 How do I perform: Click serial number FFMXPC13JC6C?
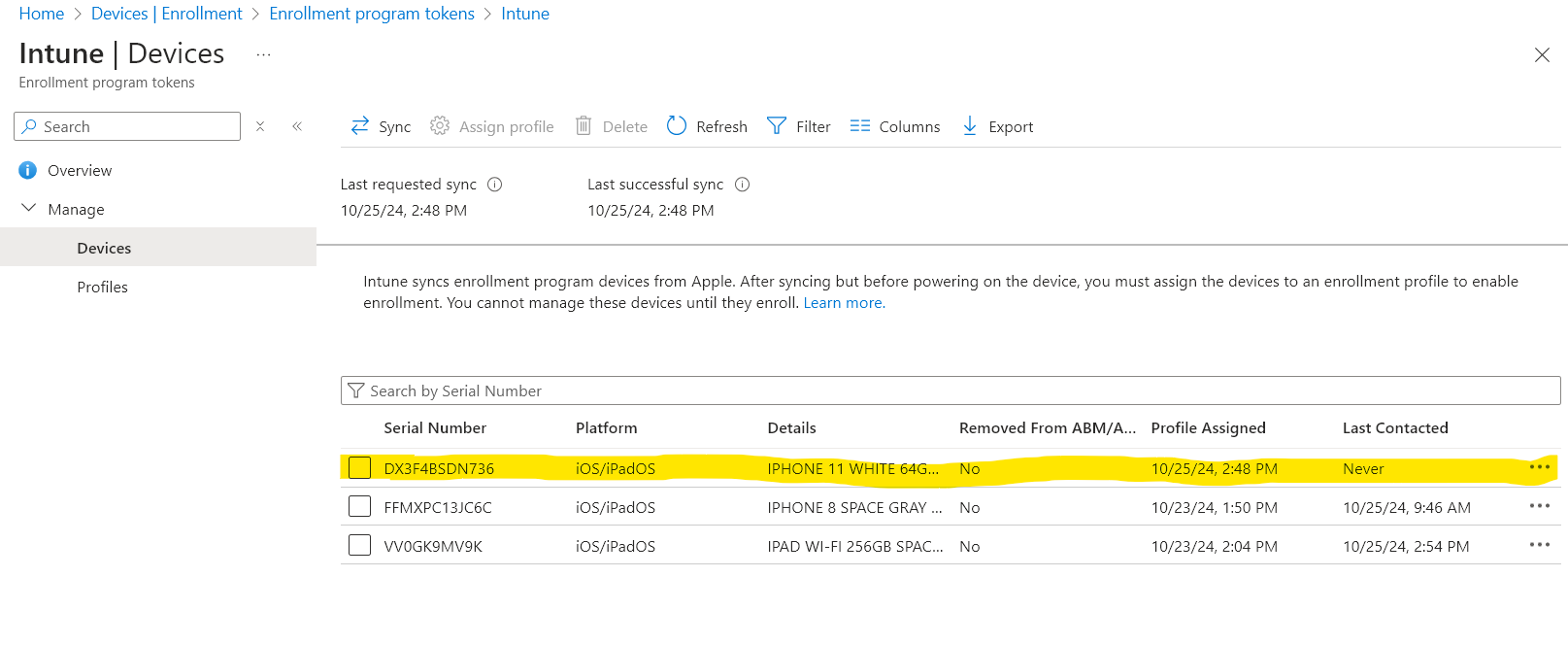[438, 507]
